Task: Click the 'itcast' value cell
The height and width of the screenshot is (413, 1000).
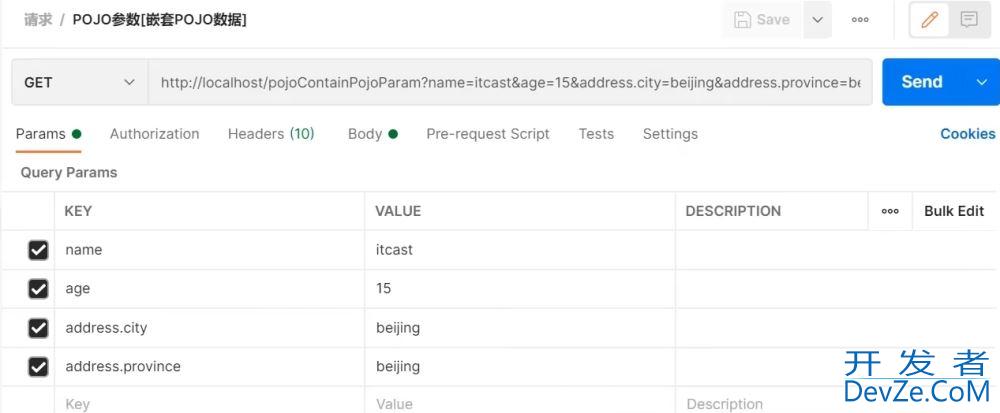Action: click(x=520, y=250)
